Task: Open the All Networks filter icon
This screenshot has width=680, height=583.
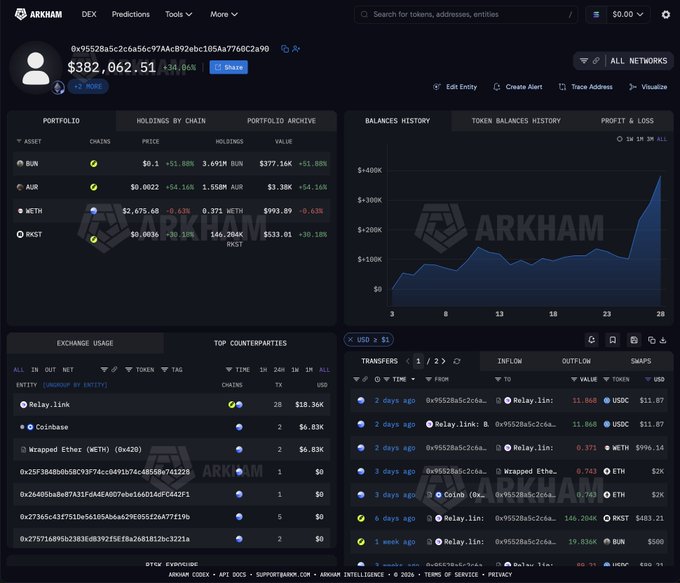Action: click(x=584, y=61)
